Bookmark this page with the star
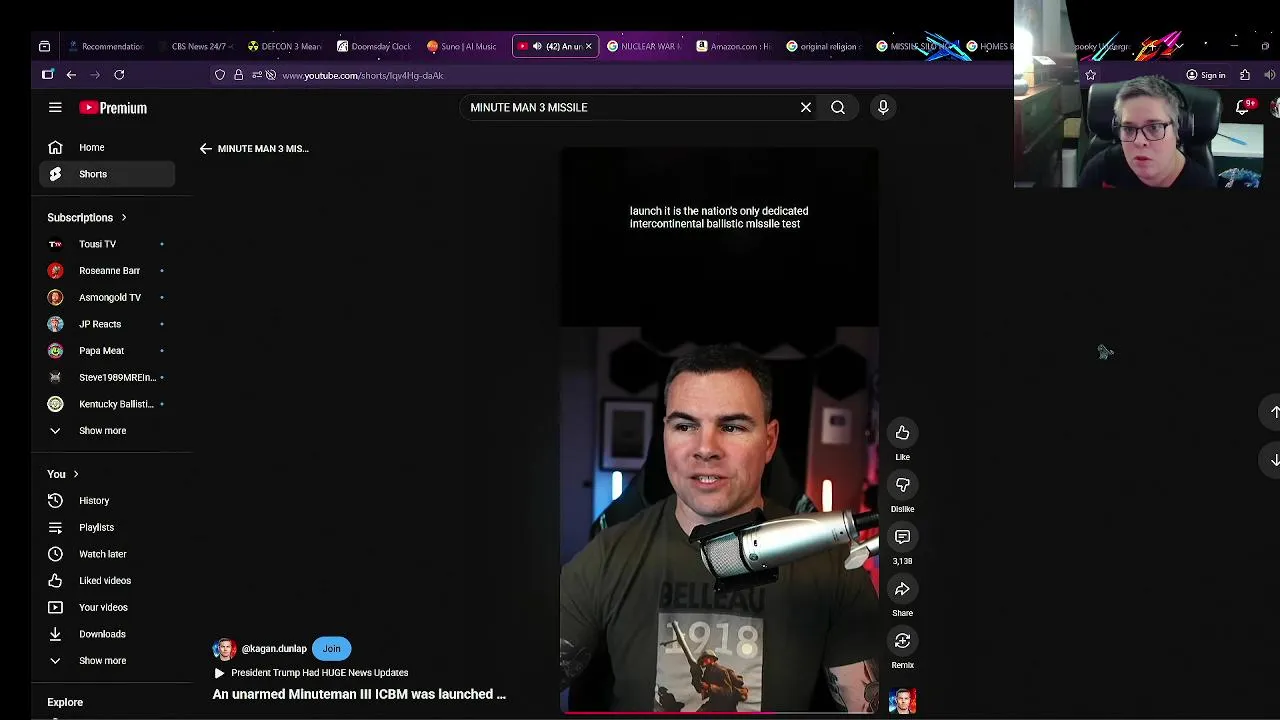1280x720 pixels. click(1091, 75)
